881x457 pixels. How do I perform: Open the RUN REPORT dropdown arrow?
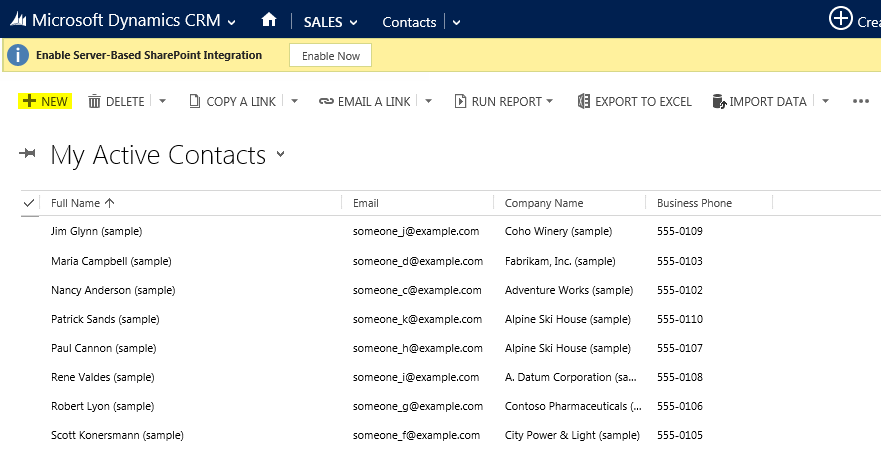point(550,101)
